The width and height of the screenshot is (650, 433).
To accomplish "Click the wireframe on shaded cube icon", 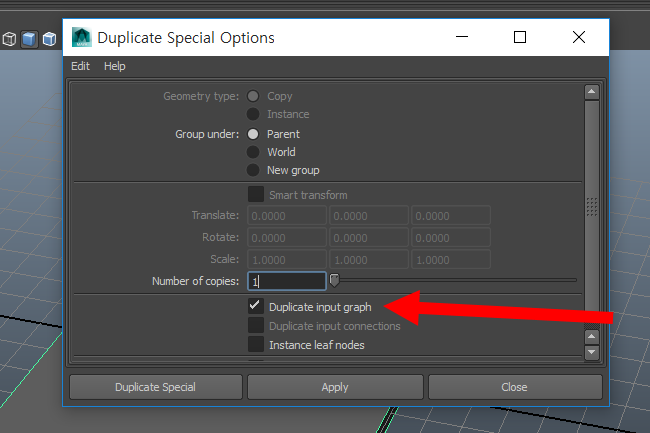I will (49, 39).
